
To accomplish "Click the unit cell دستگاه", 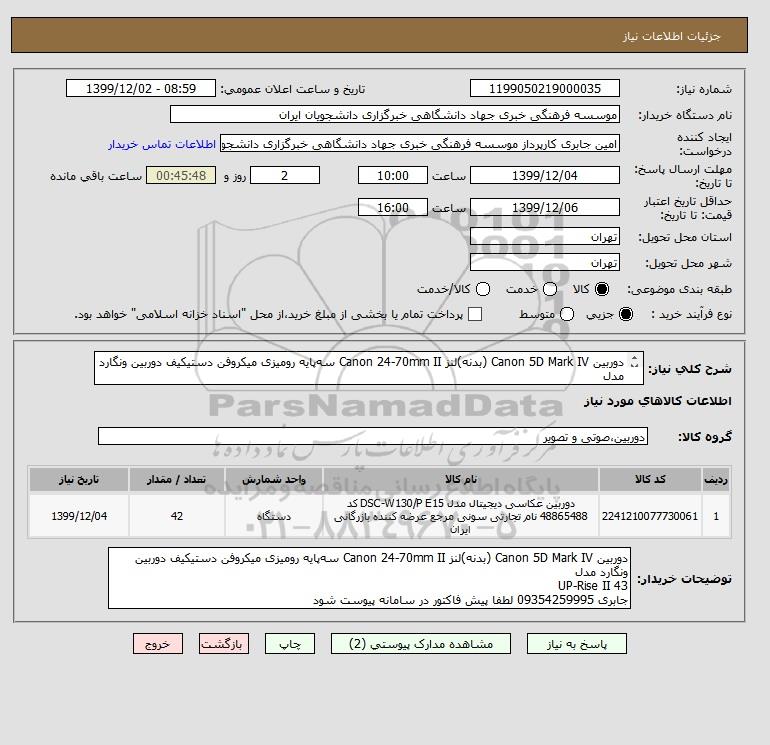I will point(274,516).
